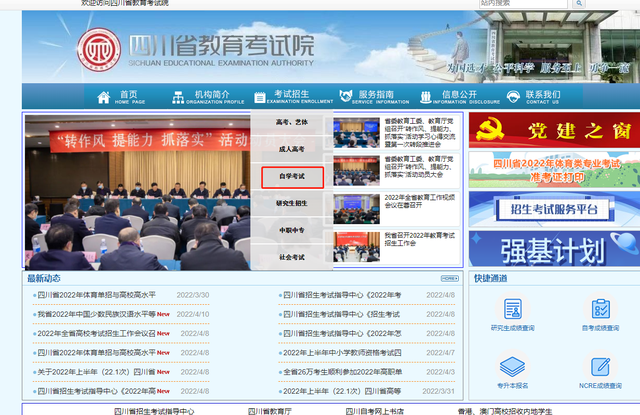This screenshot has width=640, height=415.
Task: Click the icon beside 信息公开
Action: [426, 97]
